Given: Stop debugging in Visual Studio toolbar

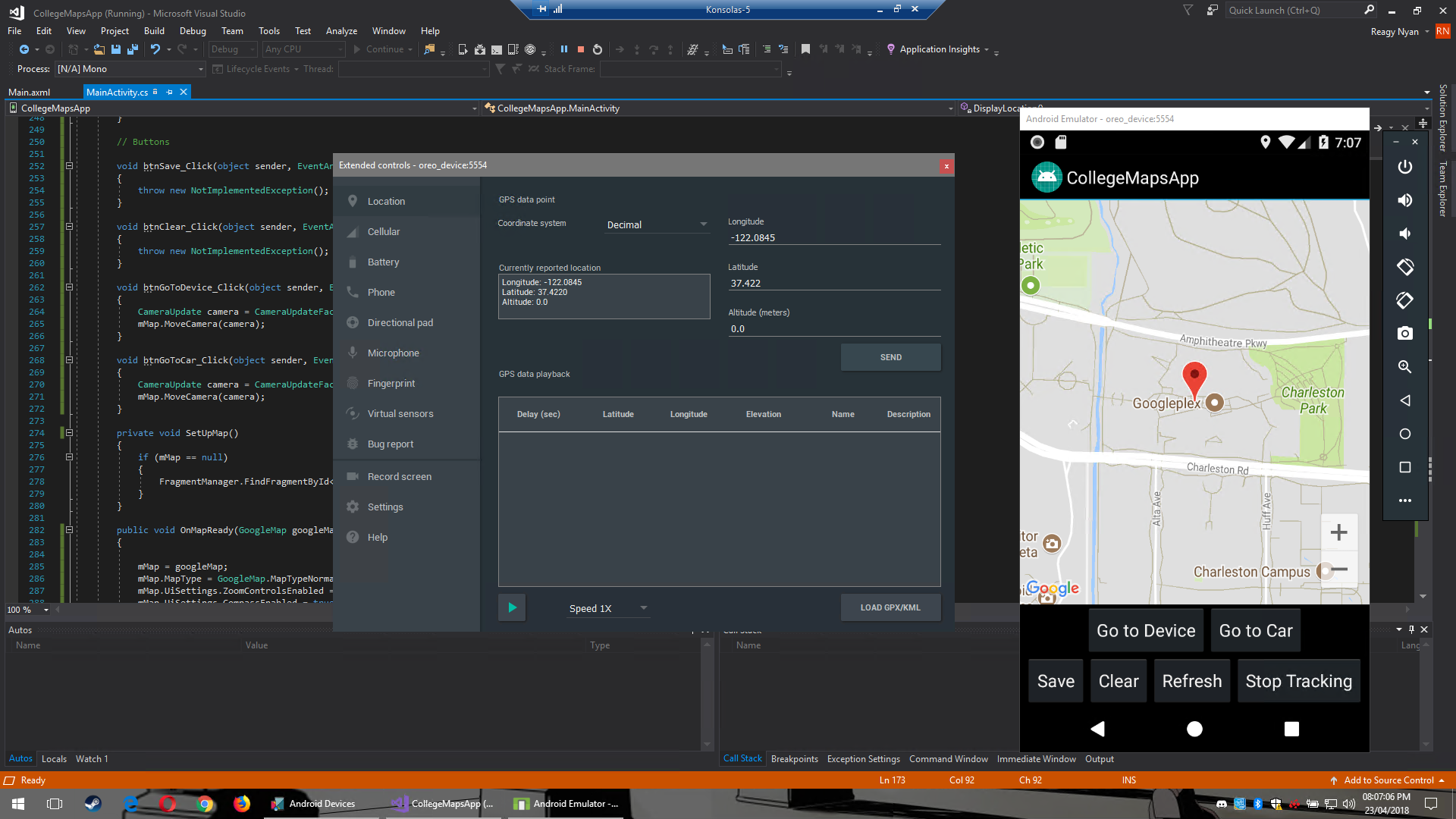Looking at the screenshot, I should 581,49.
